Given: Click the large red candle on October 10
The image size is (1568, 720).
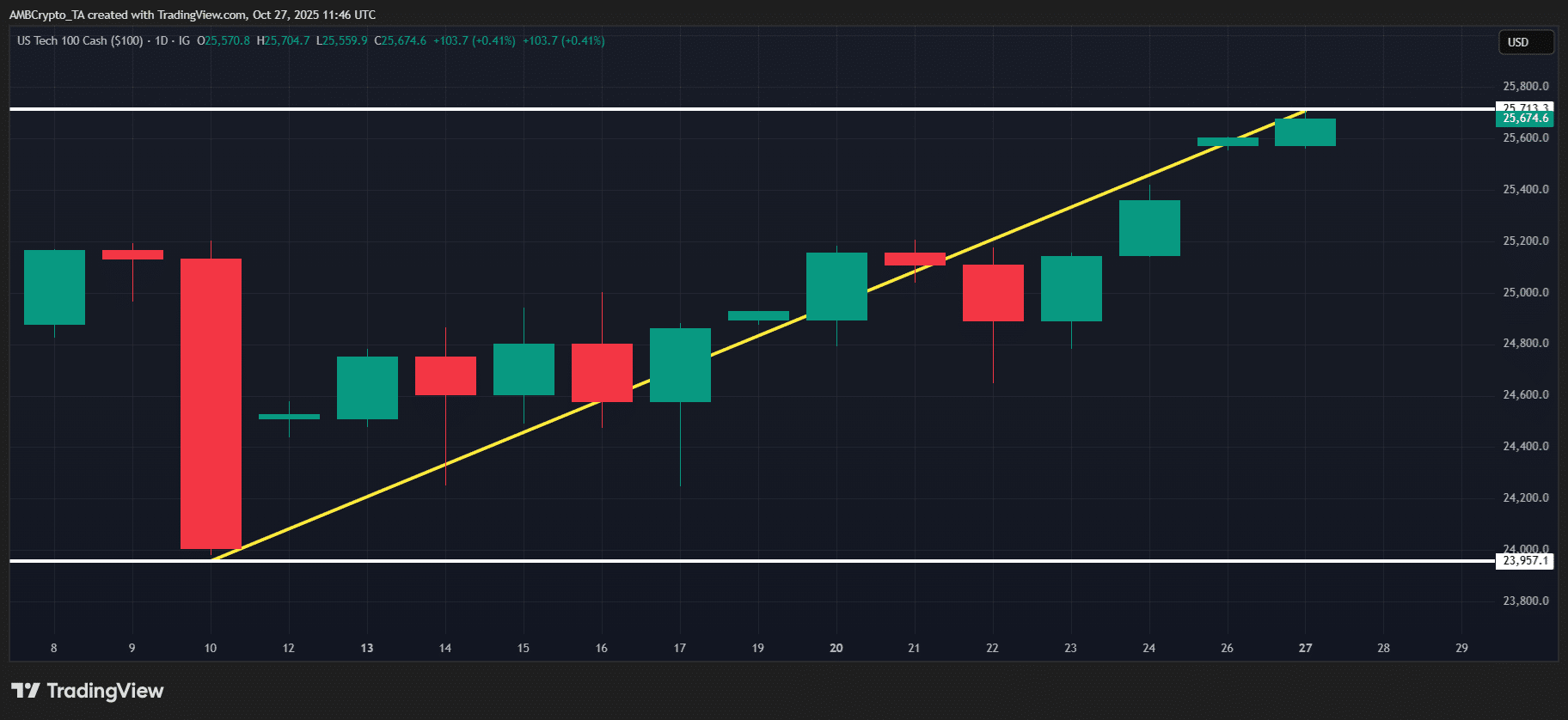Looking at the screenshot, I should (211, 404).
